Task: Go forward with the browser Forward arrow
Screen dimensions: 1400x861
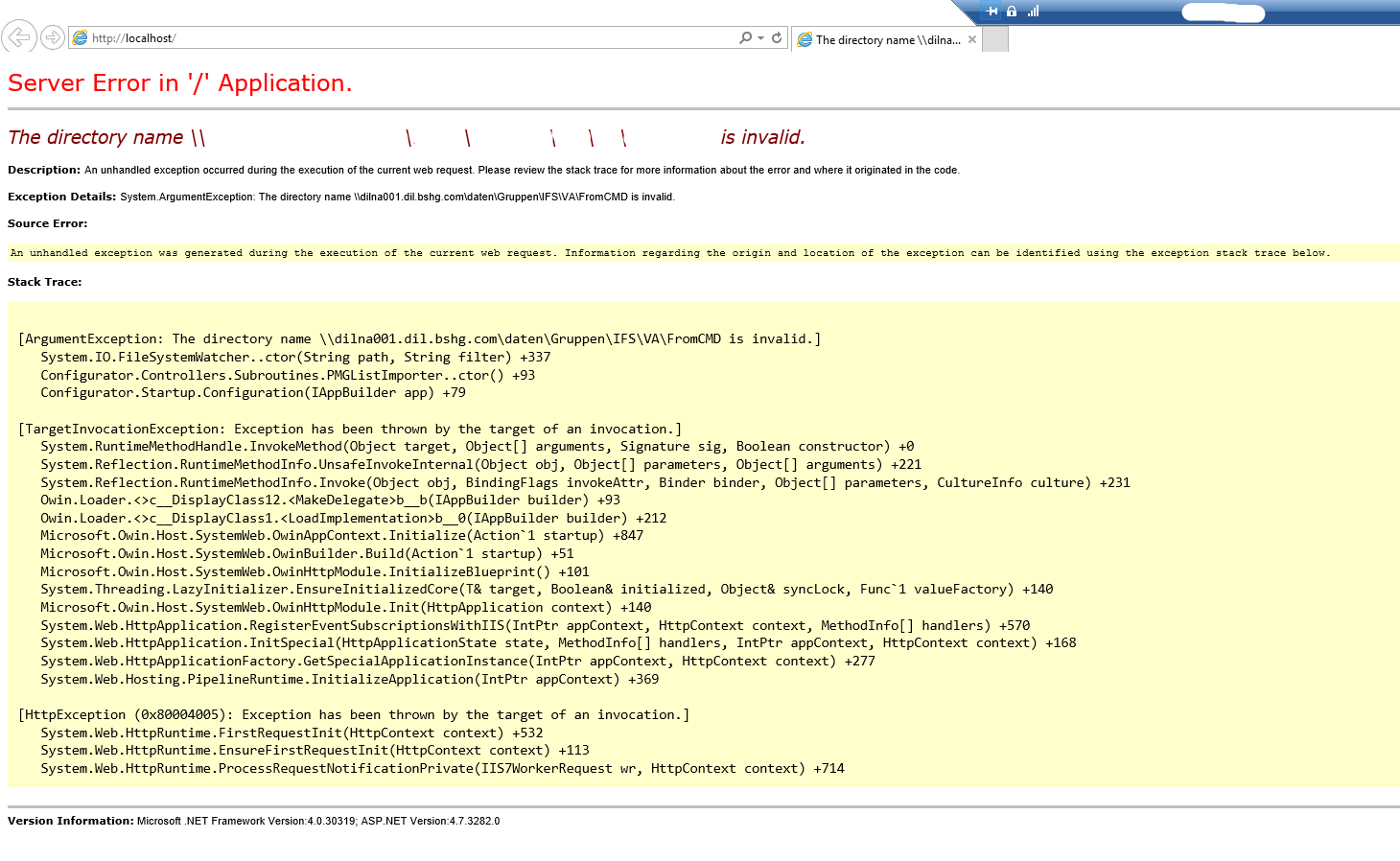Action: tap(53, 37)
